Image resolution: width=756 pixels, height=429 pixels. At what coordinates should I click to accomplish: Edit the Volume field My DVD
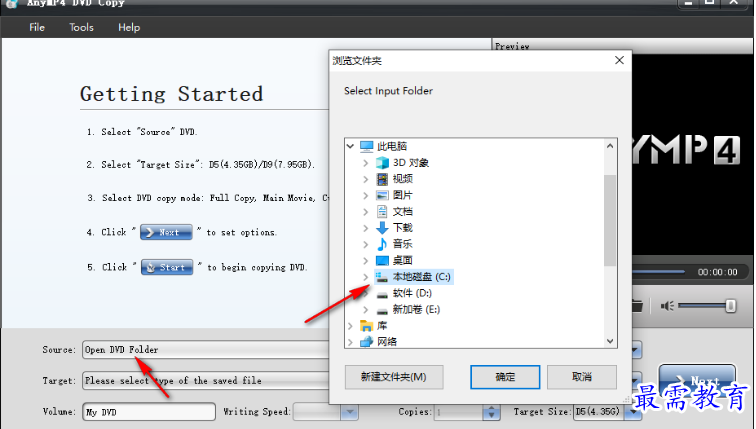(x=149, y=412)
